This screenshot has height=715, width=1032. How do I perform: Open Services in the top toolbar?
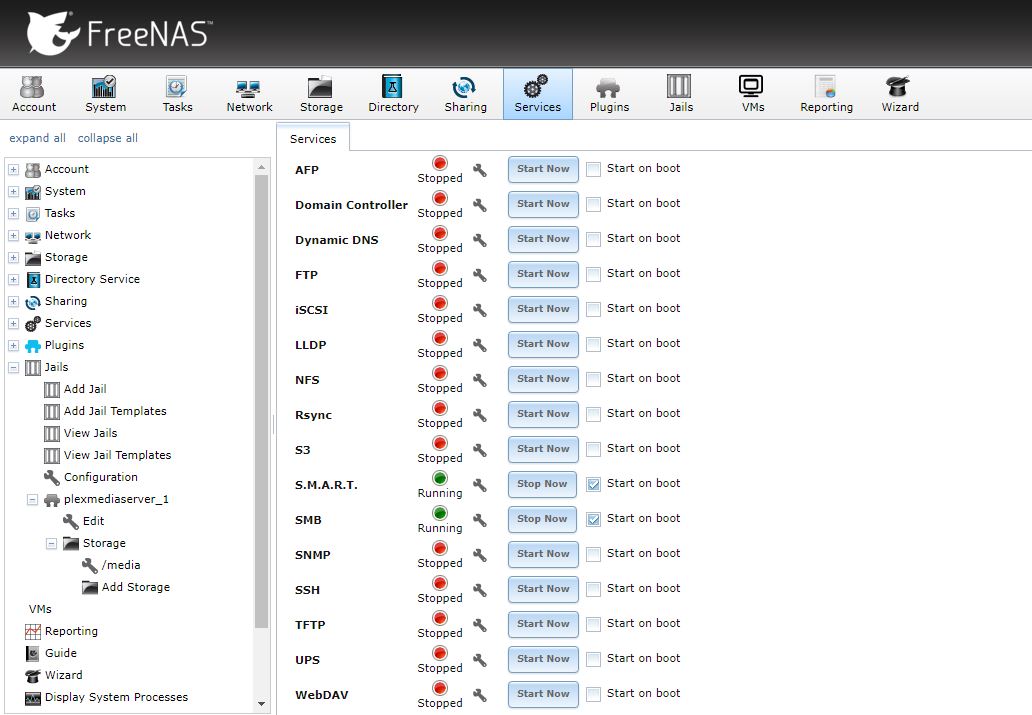pos(538,94)
